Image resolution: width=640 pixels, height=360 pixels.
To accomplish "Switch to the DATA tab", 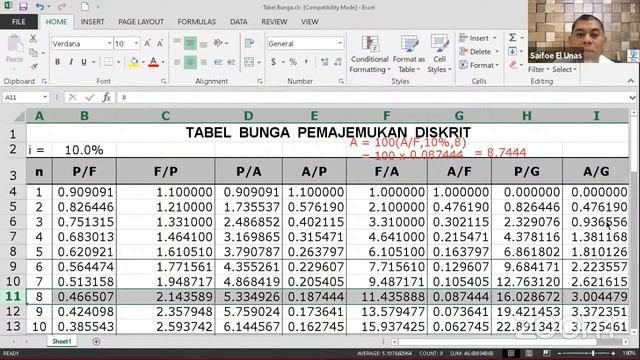I will pyautogui.click(x=239, y=22).
